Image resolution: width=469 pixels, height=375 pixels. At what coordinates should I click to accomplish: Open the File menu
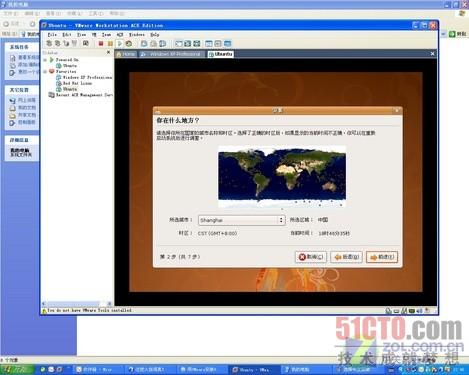point(52,34)
